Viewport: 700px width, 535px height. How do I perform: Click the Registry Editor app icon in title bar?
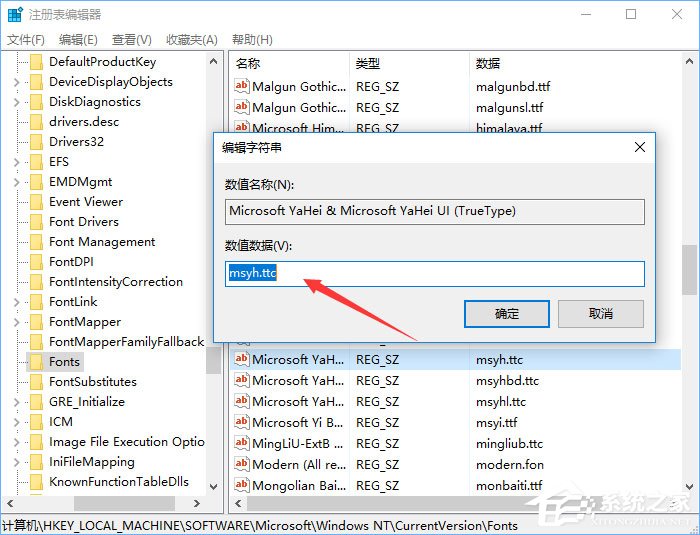tap(15, 14)
